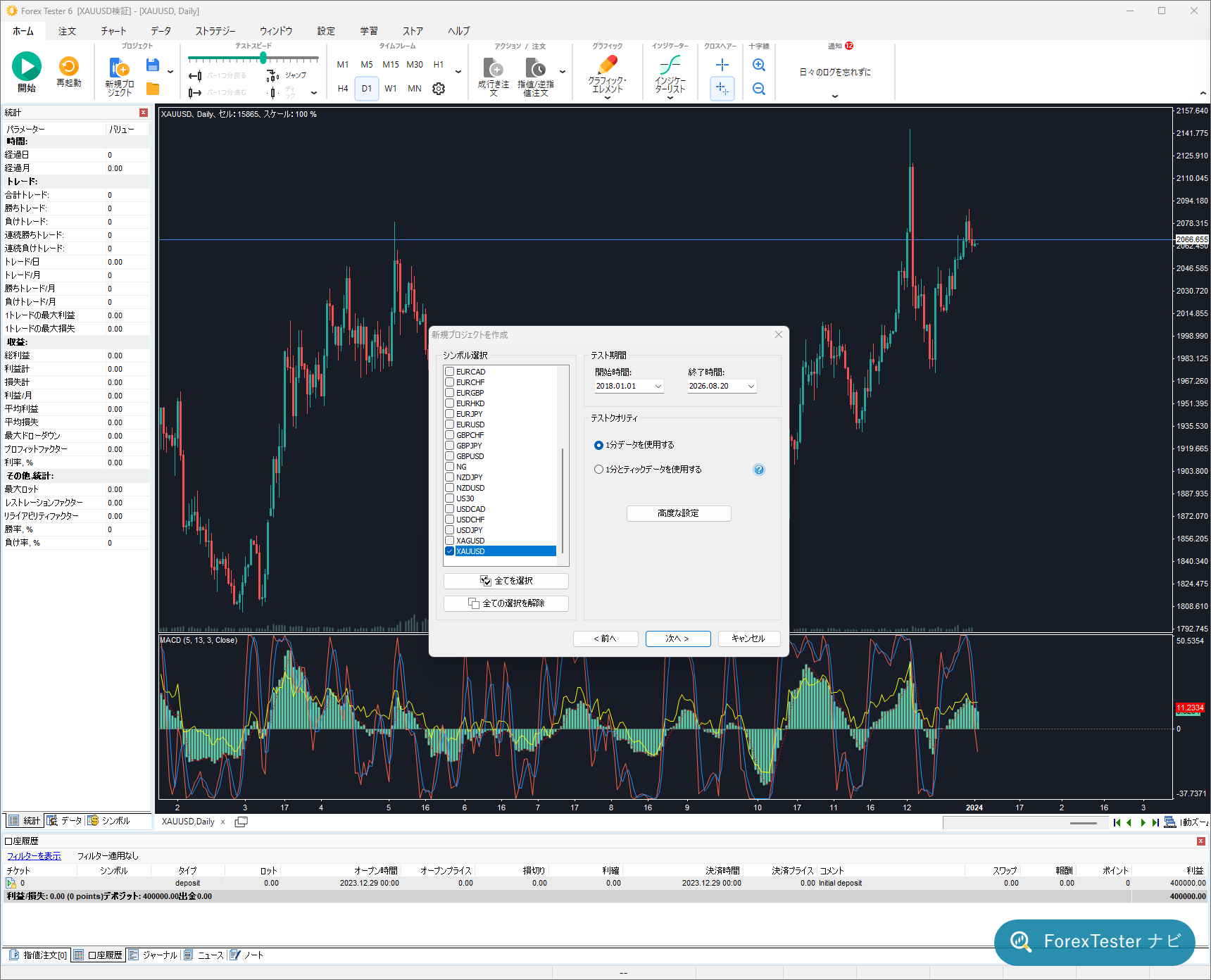Screen dimensions: 1211x980
Task: Select the crosshair with small cross mode
Action: [722, 89]
